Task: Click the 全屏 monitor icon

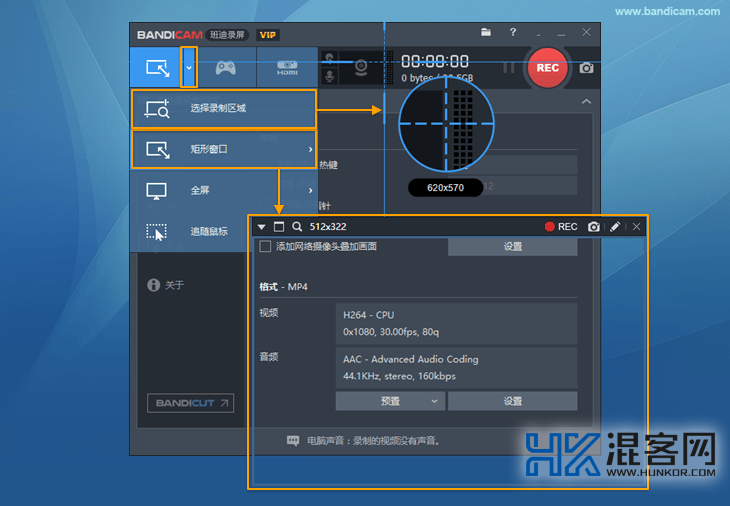Action: (156, 191)
